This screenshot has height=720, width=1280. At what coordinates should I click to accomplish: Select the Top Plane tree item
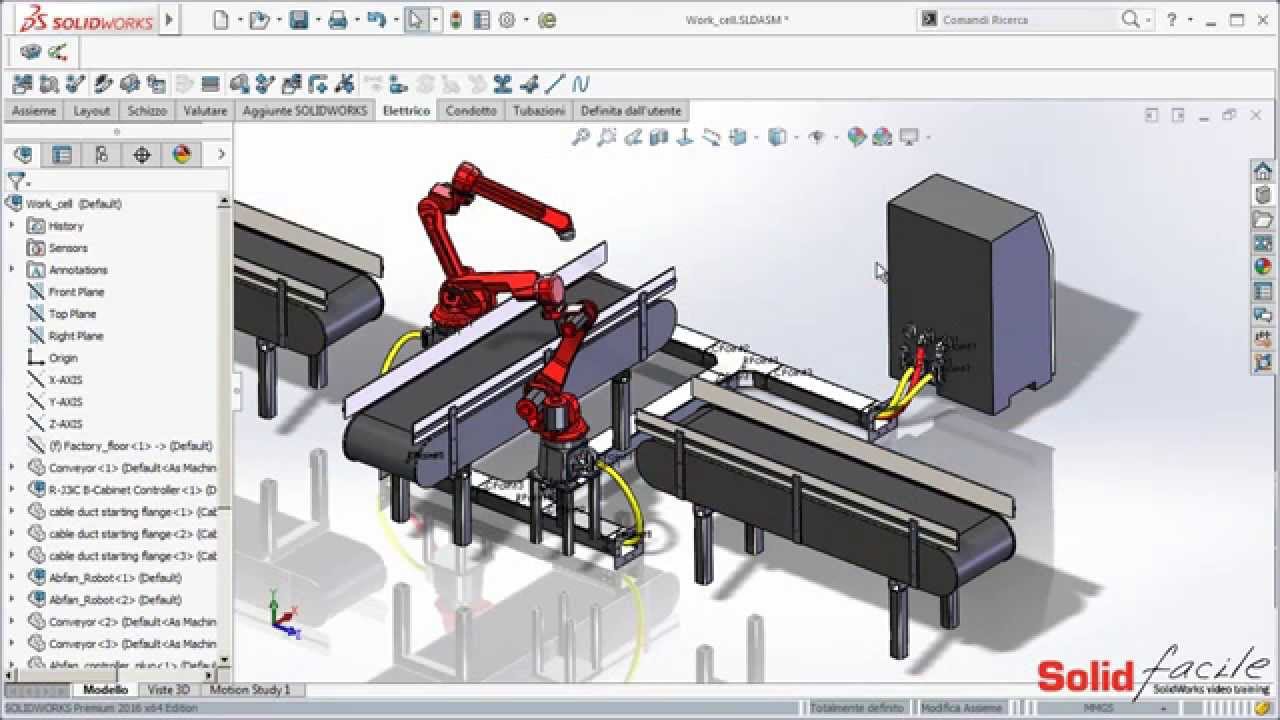(72, 314)
